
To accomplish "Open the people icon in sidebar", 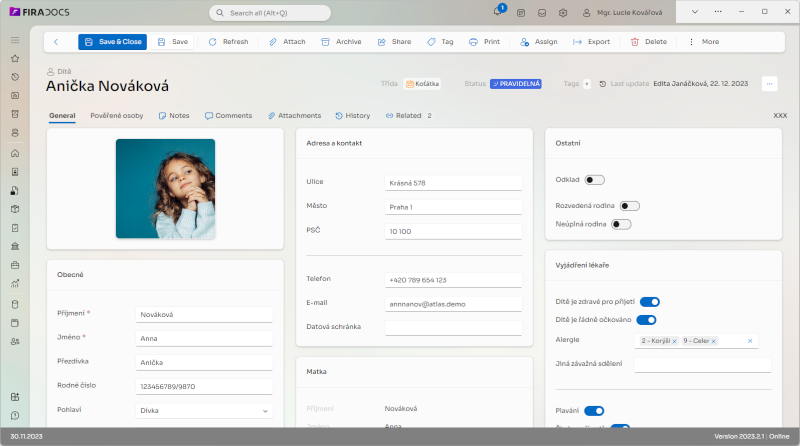I will (15, 341).
